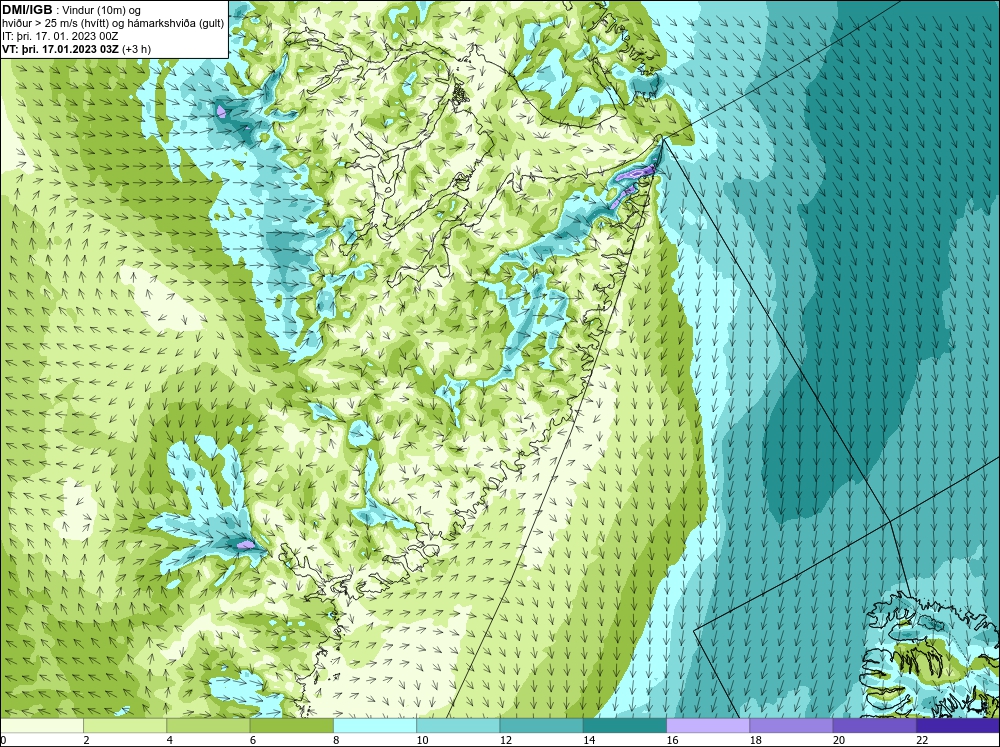Click the 18–20 m/s purple legend swatch
Image resolution: width=1000 pixels, height=747 pixels.
click(791, 726)
